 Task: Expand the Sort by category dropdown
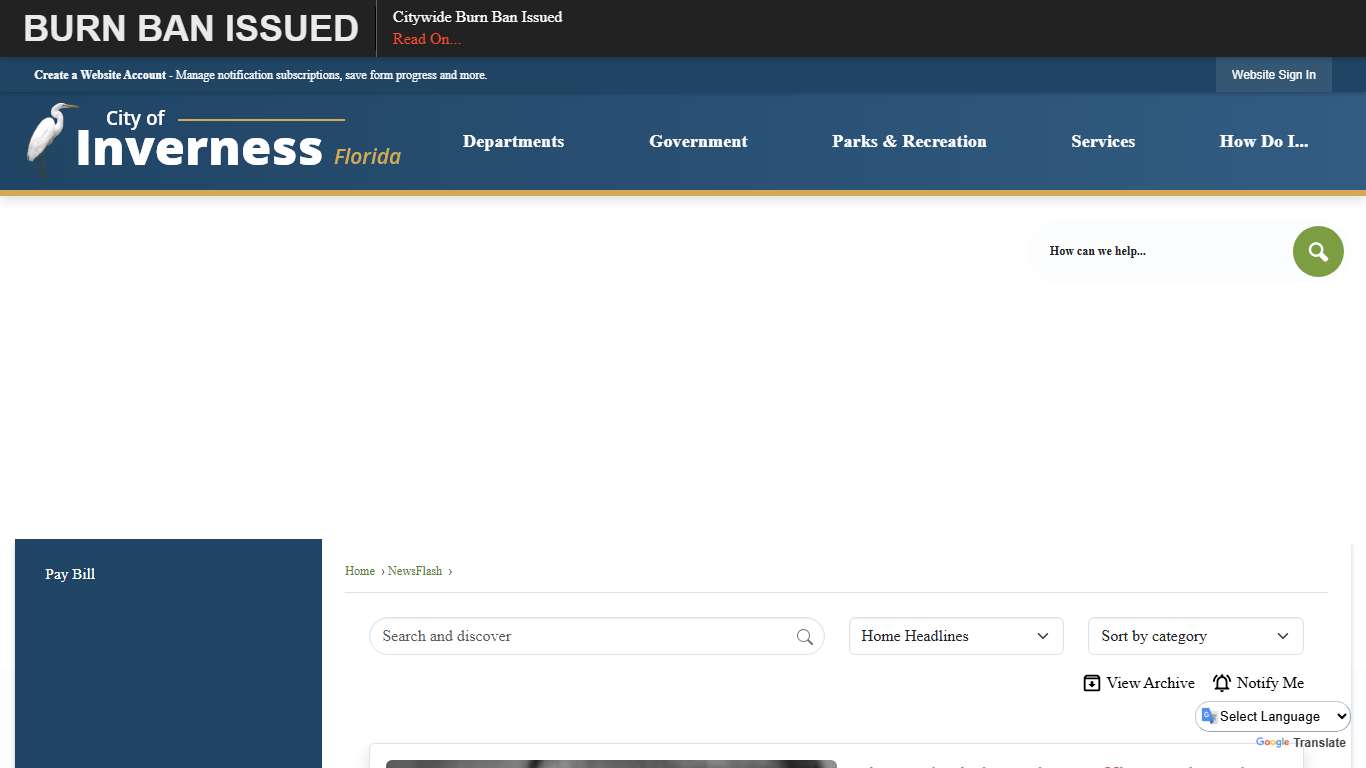pos(1195,636)
